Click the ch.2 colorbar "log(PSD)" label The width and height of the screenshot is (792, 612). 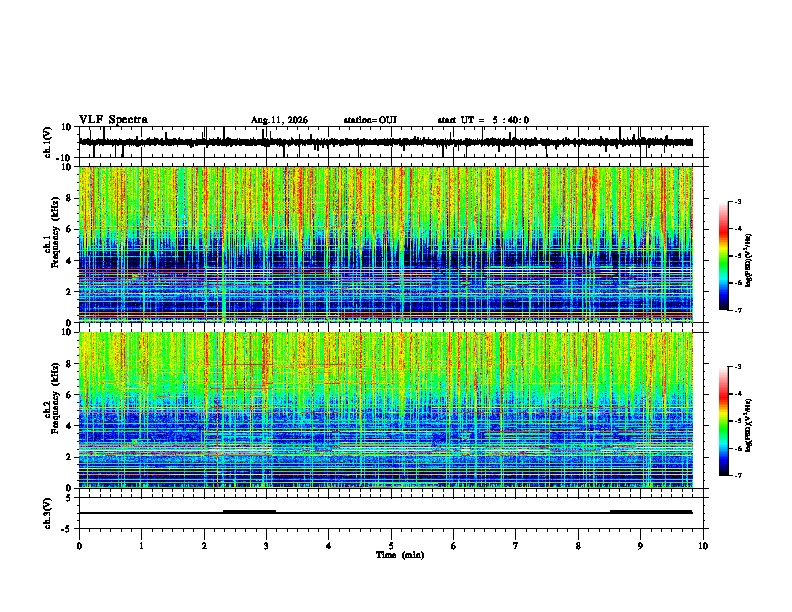tap(749, 424)
